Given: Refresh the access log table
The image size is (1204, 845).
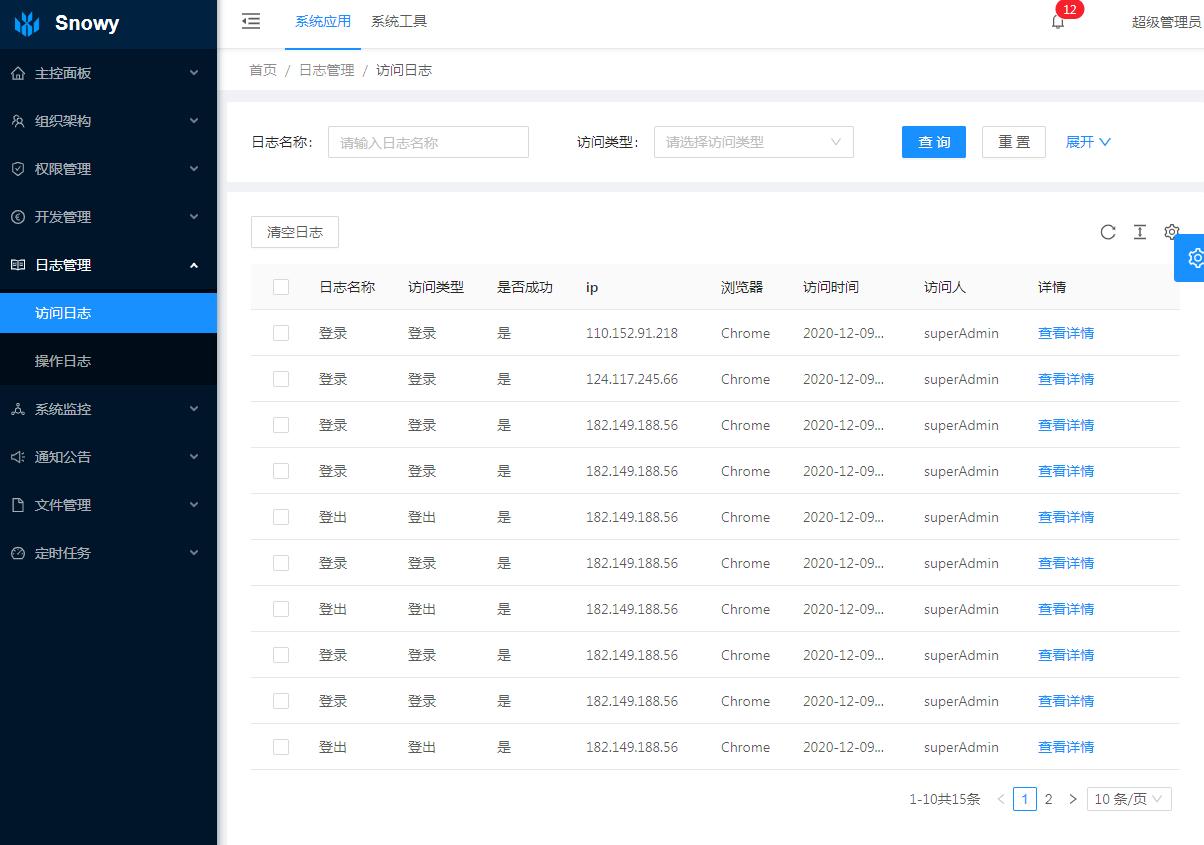Looking at the screenshot, I should (1107, 232).
